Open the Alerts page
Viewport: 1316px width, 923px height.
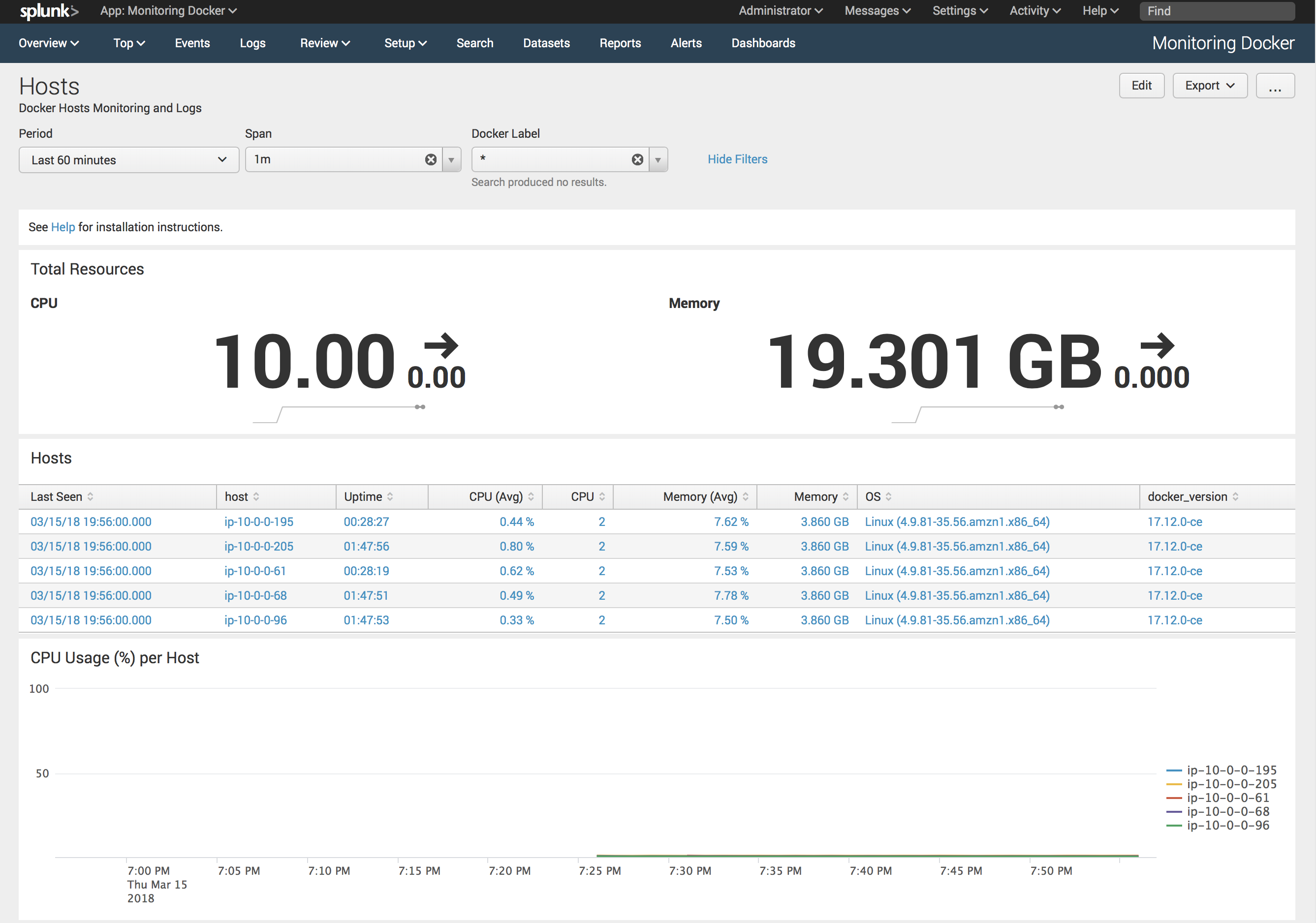click(686, 43)
